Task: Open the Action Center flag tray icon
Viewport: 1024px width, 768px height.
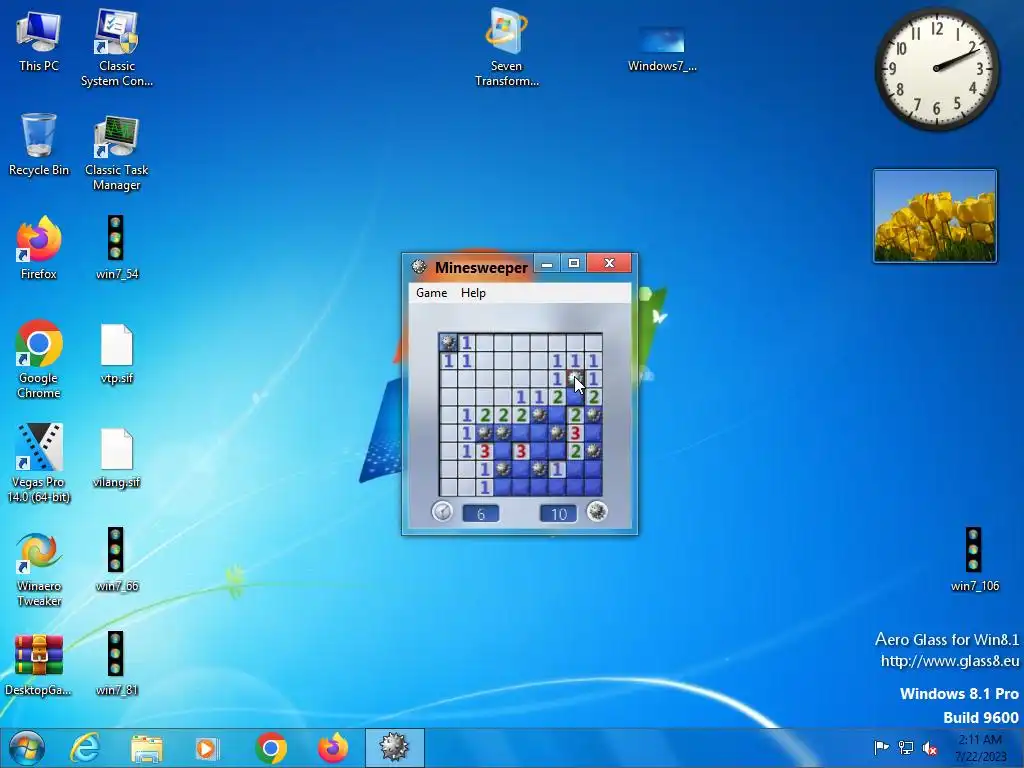Action: click(x=881, y=747)
